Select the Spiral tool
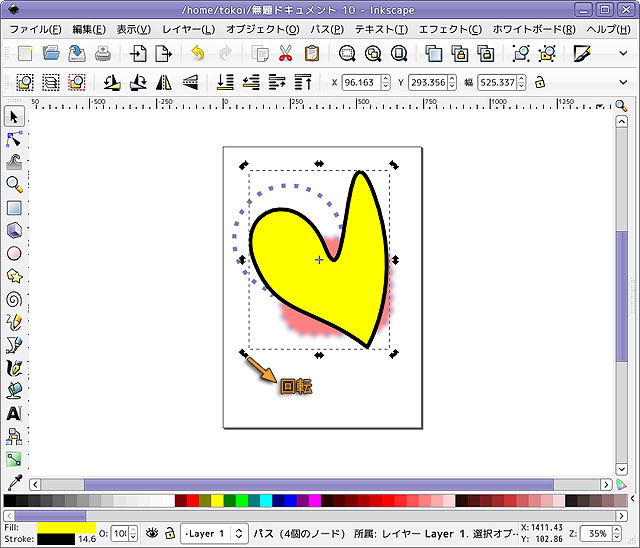 click(14, 298)
